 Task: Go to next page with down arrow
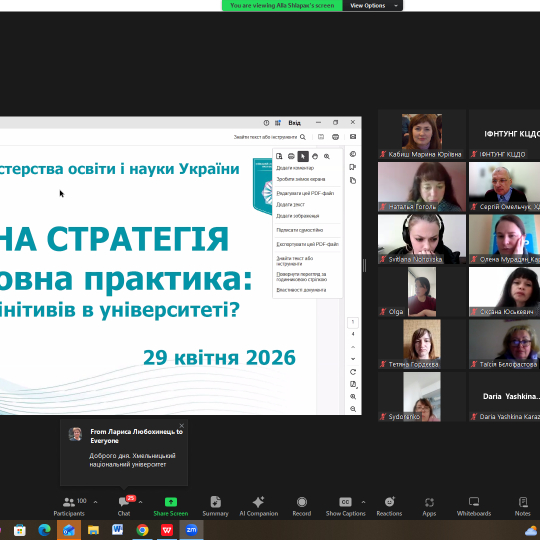pyautogui.click(x=353, y=359)
